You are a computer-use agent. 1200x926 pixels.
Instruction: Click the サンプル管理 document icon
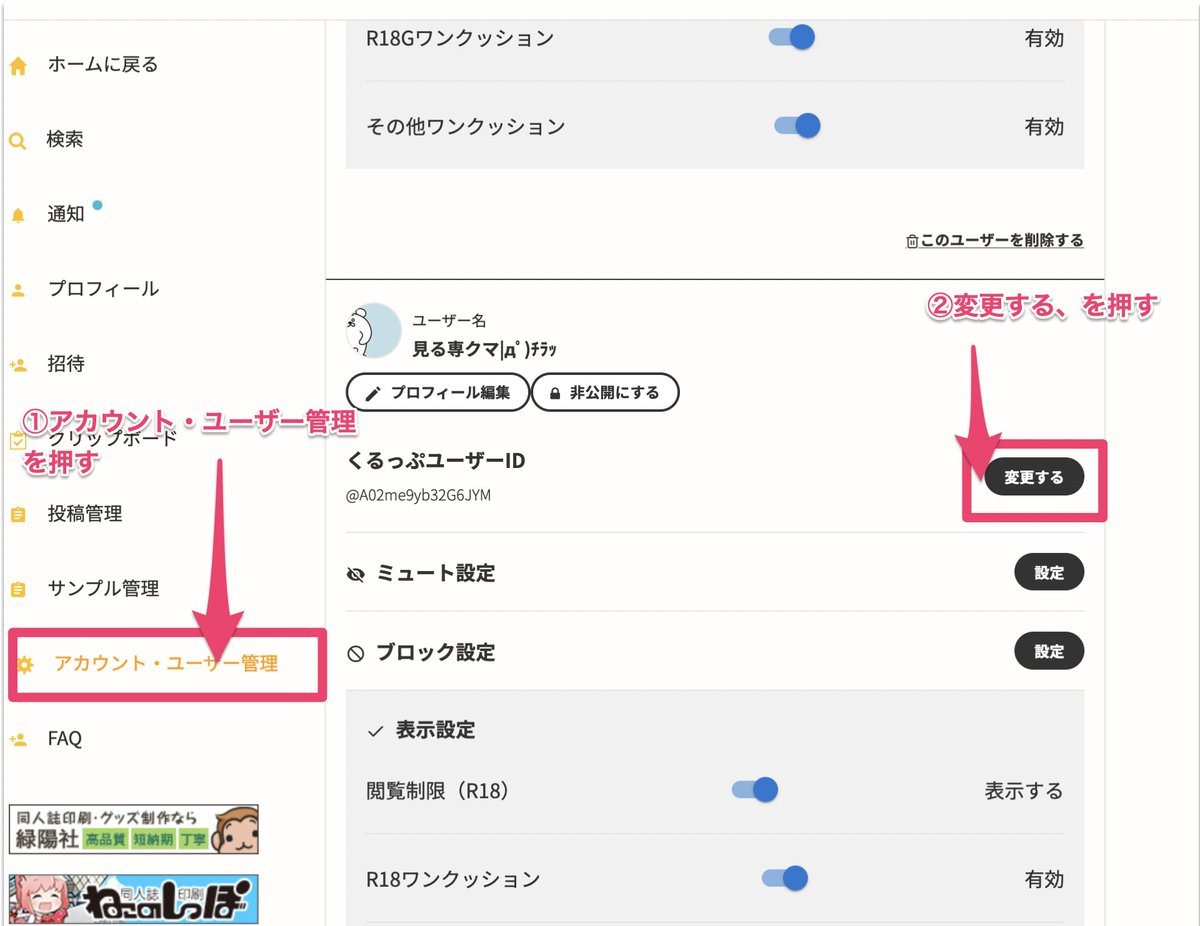pyautogui.click(x=17, y=590)
